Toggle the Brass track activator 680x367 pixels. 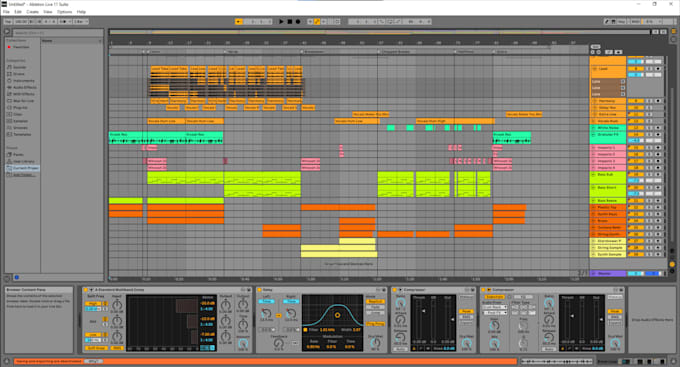(x=636, y=221)
